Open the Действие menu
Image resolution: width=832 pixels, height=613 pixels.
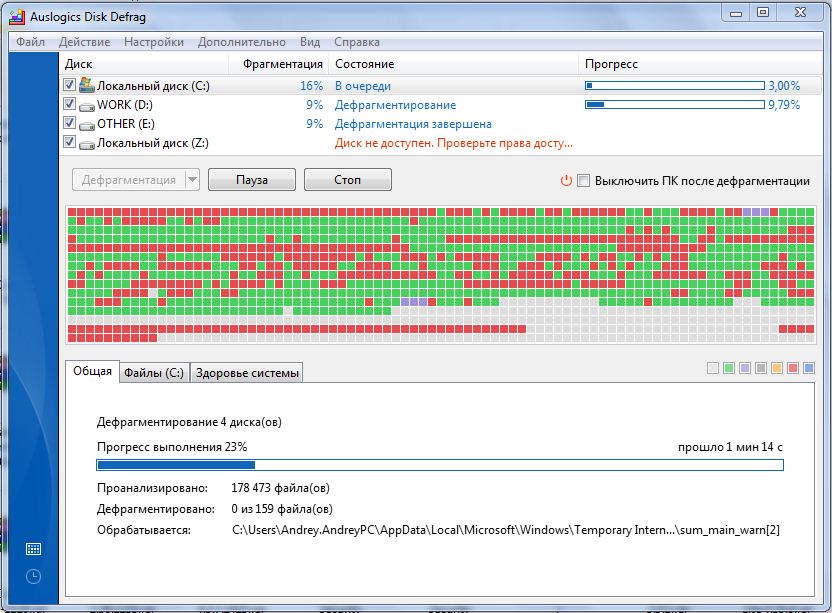(x=85, y=42)
